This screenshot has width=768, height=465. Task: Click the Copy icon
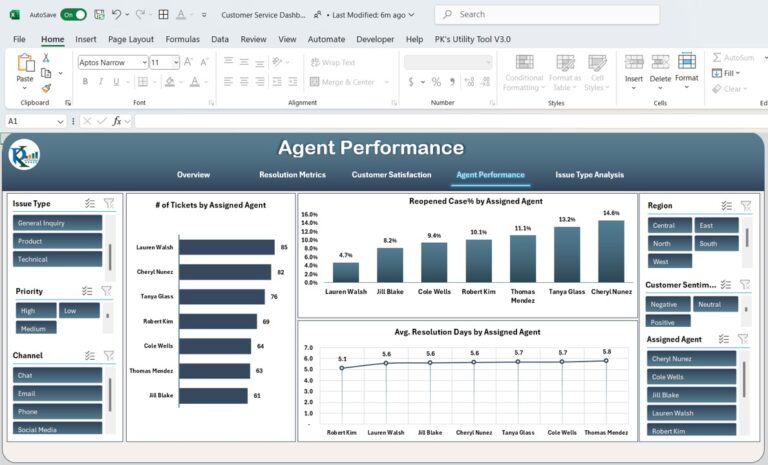(46, 73)
